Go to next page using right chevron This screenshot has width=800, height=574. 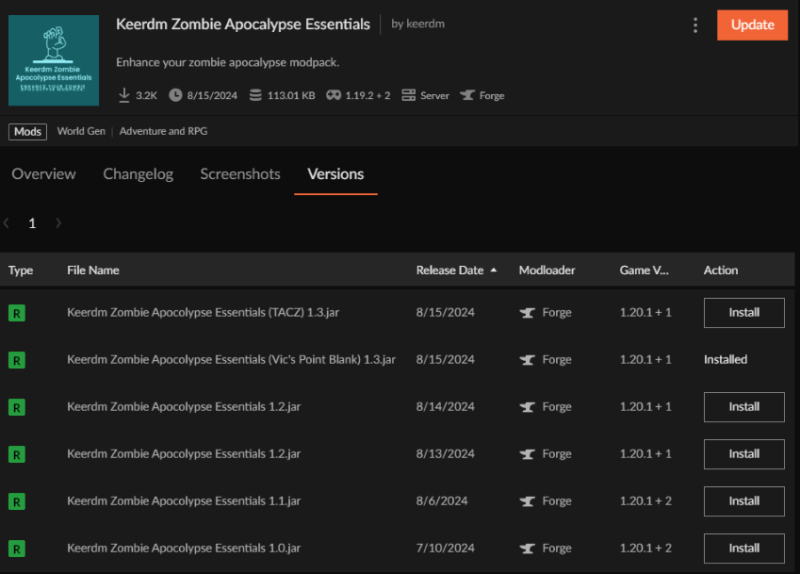point(58,224)
